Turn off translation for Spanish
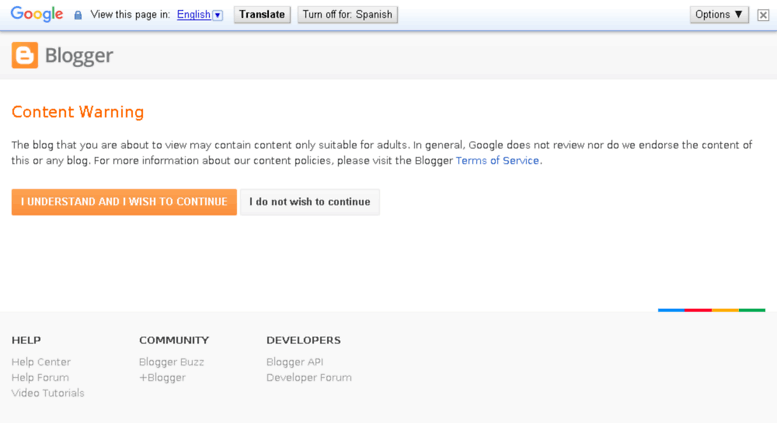The width and height of the screenshot is (777, 423). (x=347, y=14)
